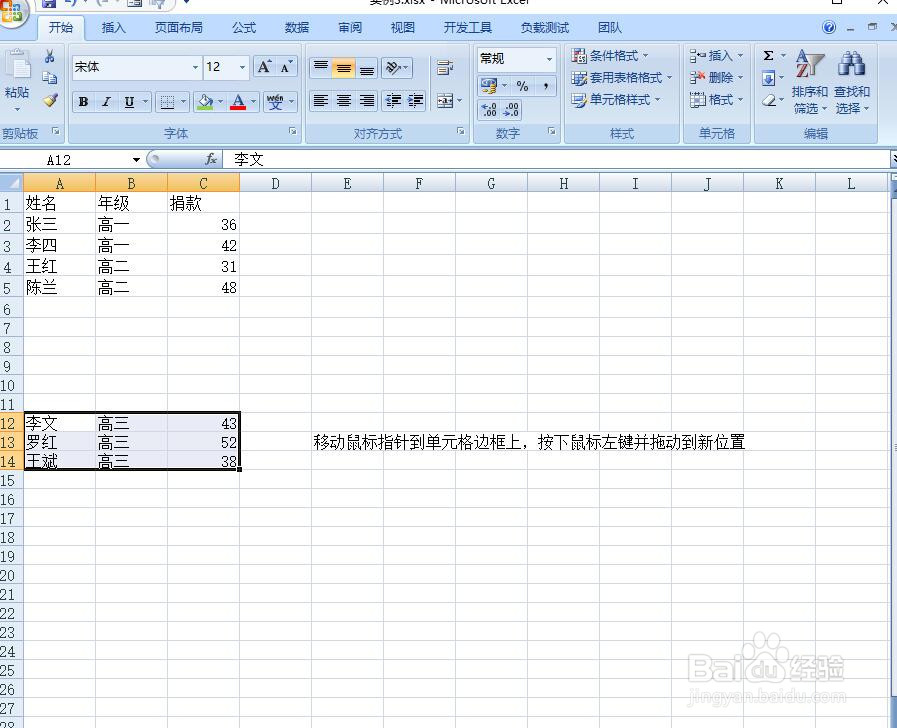The height and width of the screenshot is (728, 897).
Task: Decrease font size with the small A
Action: (x=285, y=67)
